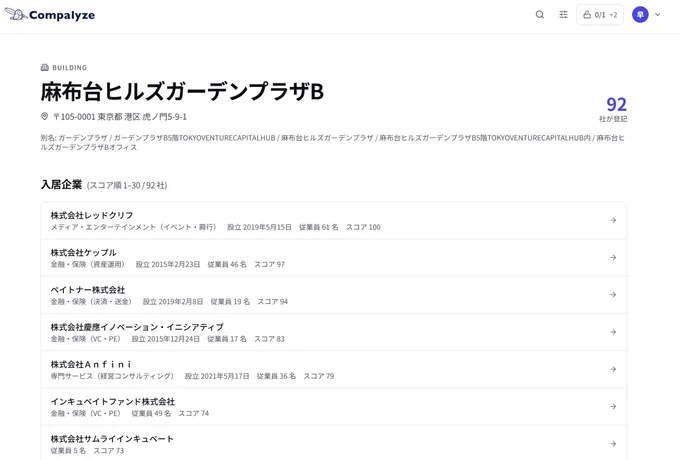Screen dimensions: 680x460
Task: Click the building icon beside BUILDING label
Action: coord(45,68)
